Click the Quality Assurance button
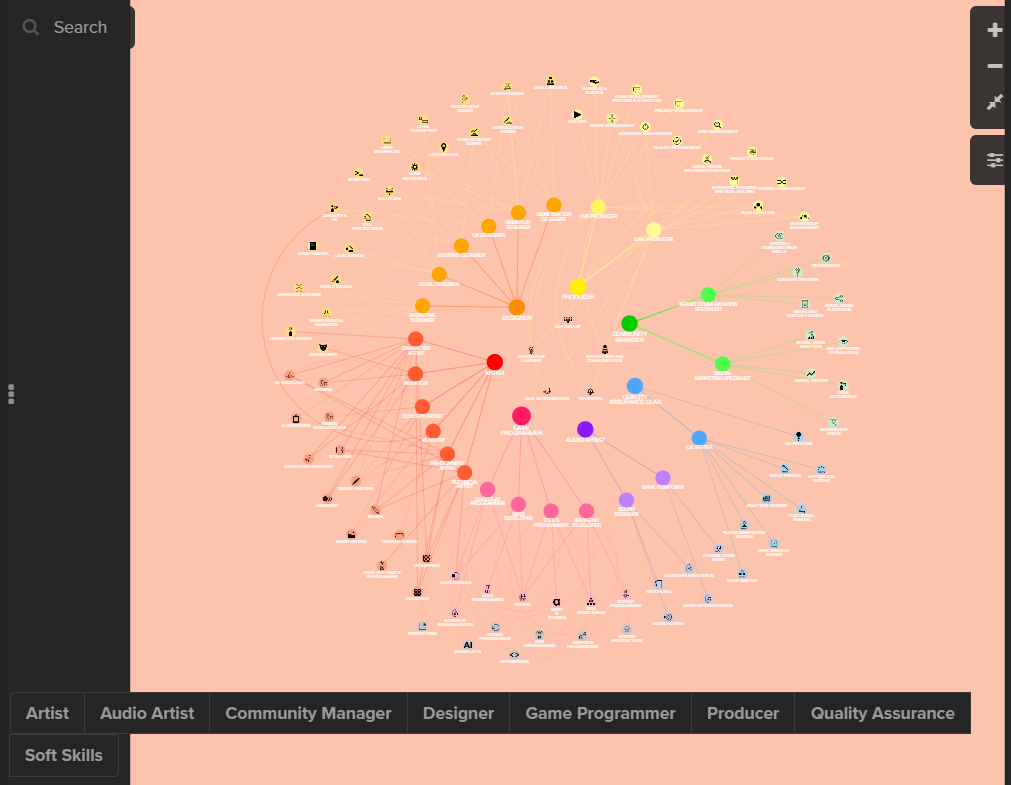 (882, 713)
